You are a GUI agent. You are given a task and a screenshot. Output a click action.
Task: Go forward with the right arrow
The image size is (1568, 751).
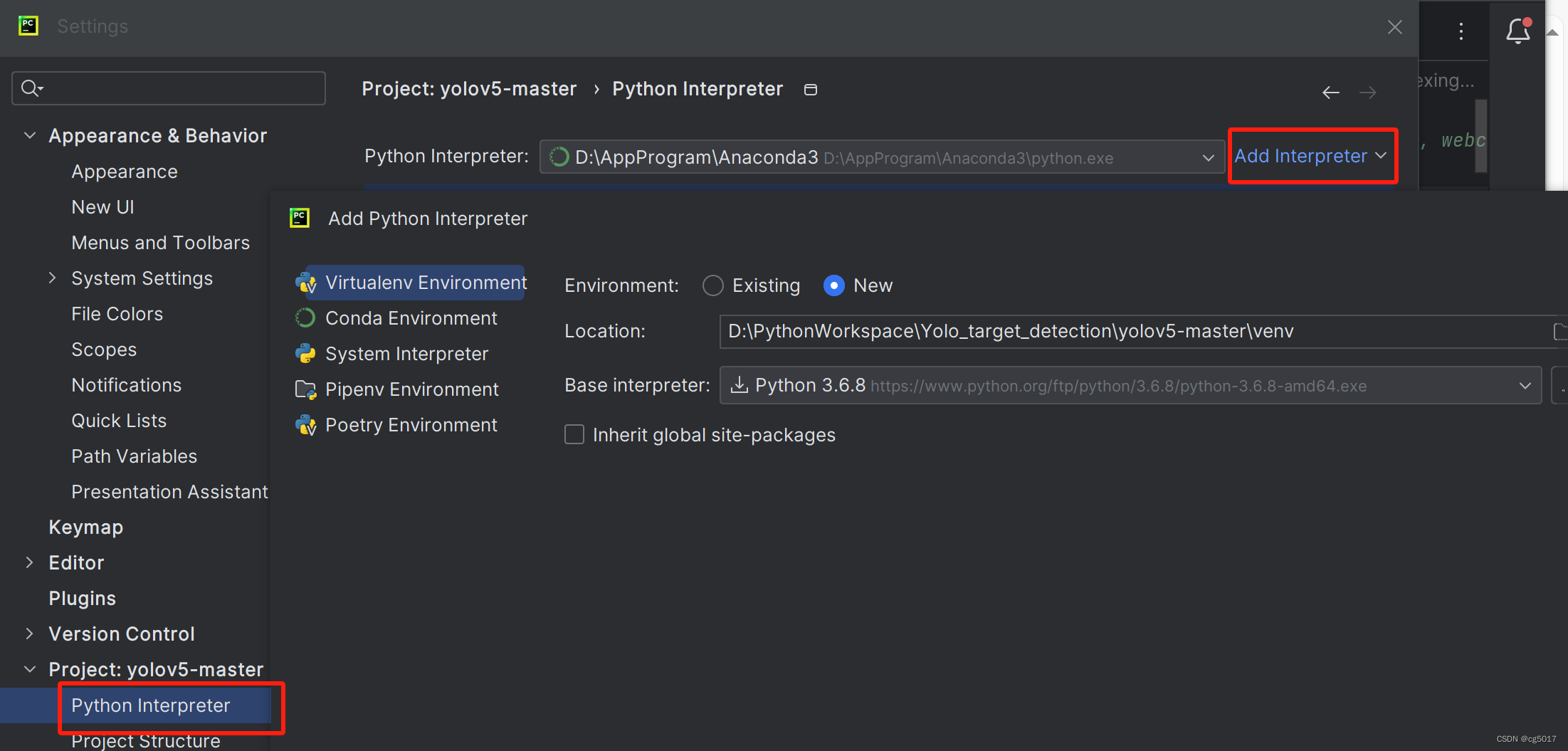tap(1367, 93)
